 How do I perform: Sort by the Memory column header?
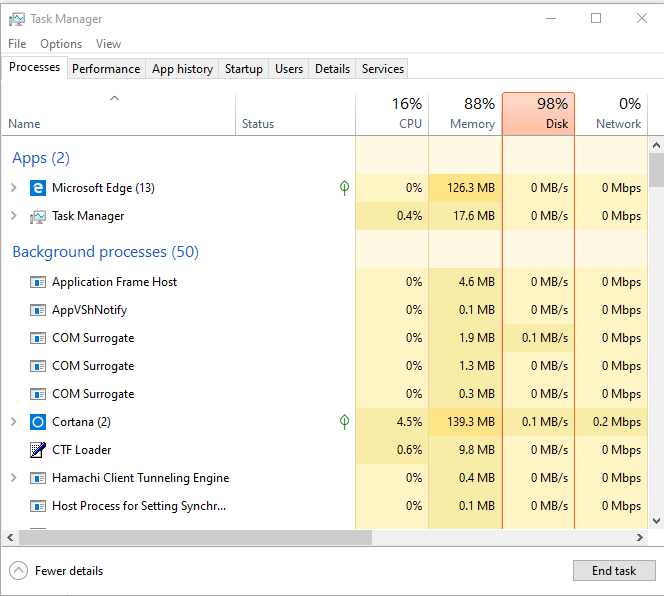pos(465,114)
